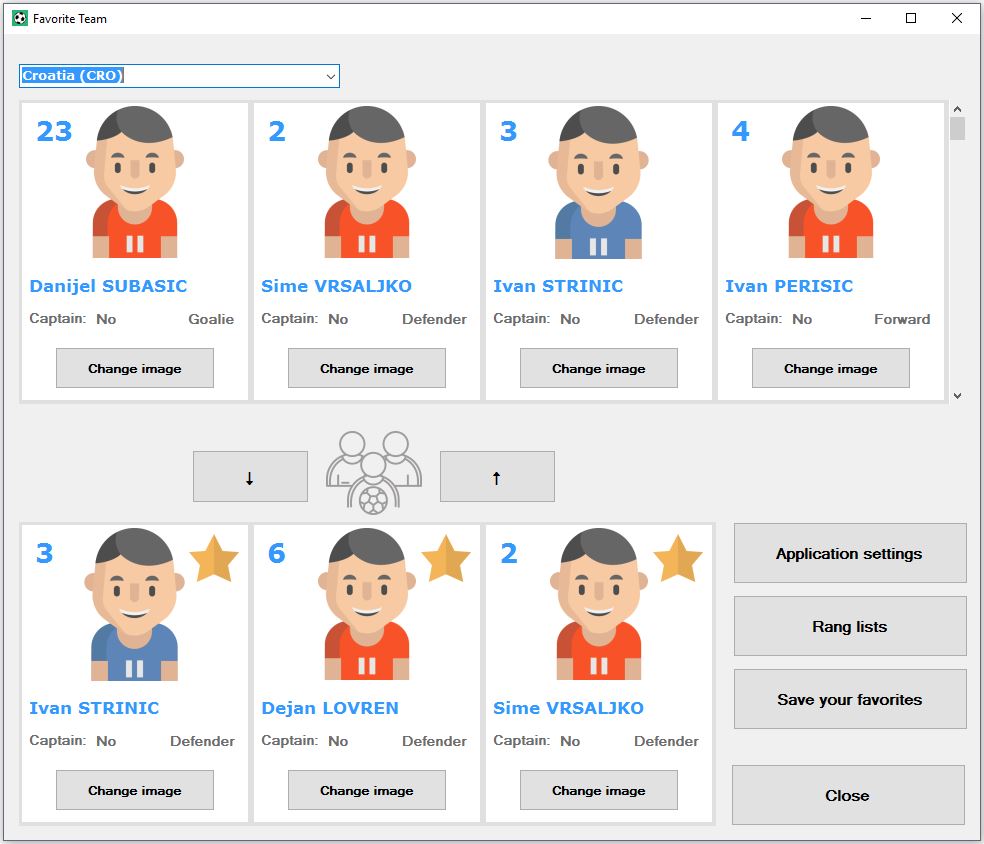Change image for Ivan PERISIC
Screen dimensions: 984x844
click(x=831, y=368)
